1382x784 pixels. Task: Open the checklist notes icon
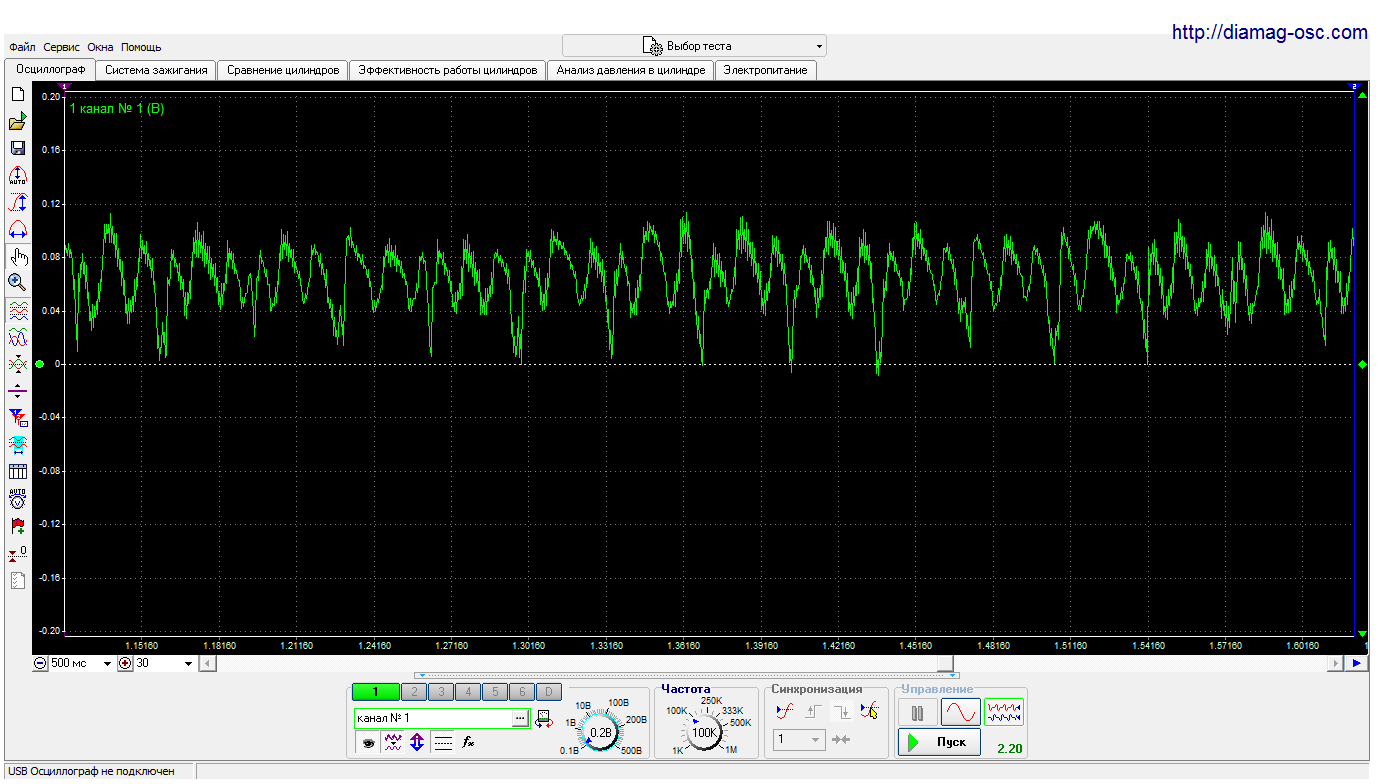point(17,580)
